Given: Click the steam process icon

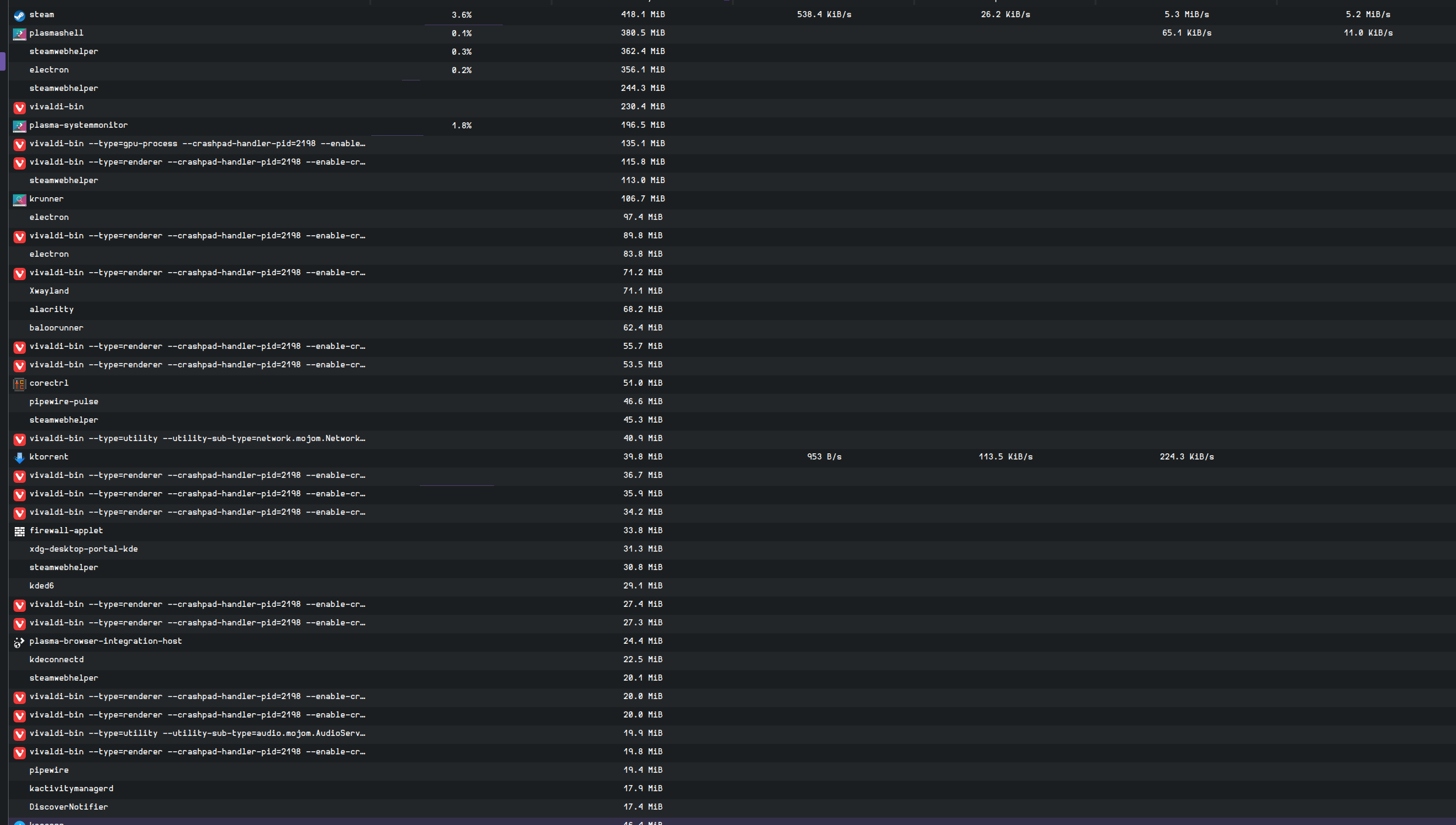Looking at the screenshot, I should pyautogui.click(x=20, y=15).
